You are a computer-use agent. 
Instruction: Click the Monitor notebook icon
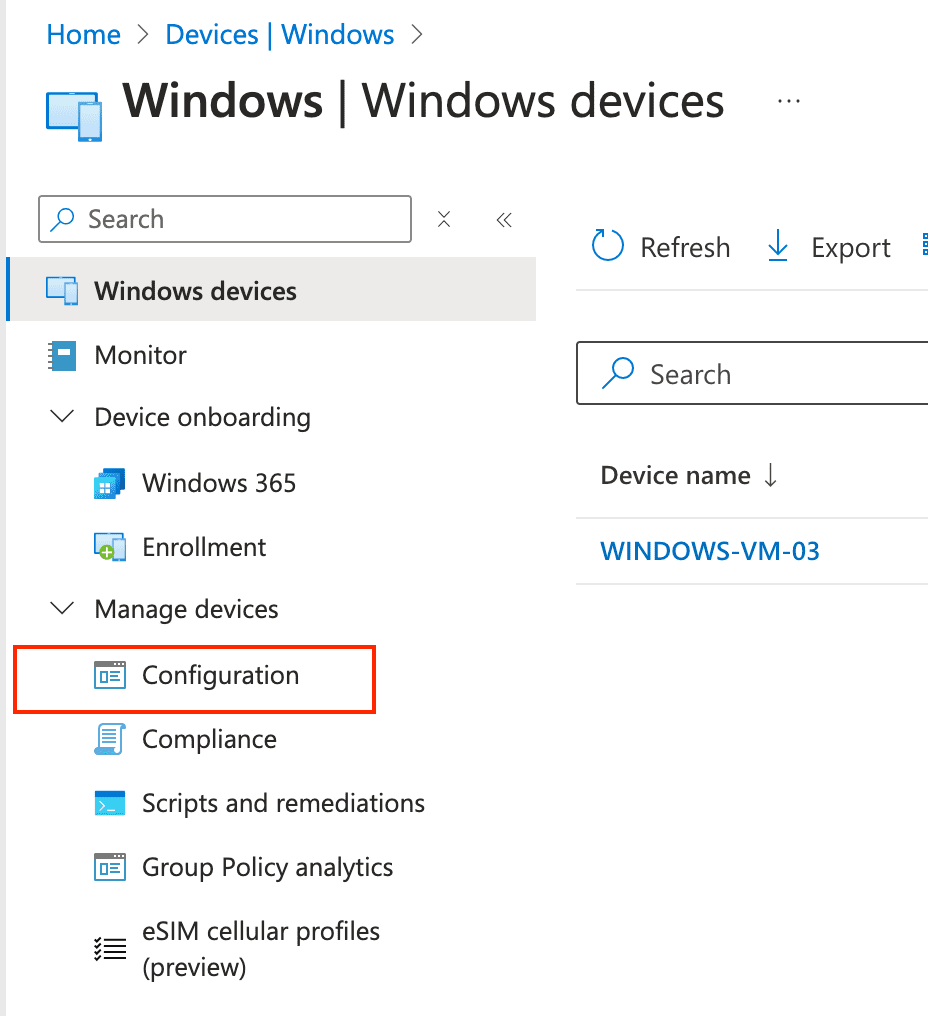click(62, 356)
